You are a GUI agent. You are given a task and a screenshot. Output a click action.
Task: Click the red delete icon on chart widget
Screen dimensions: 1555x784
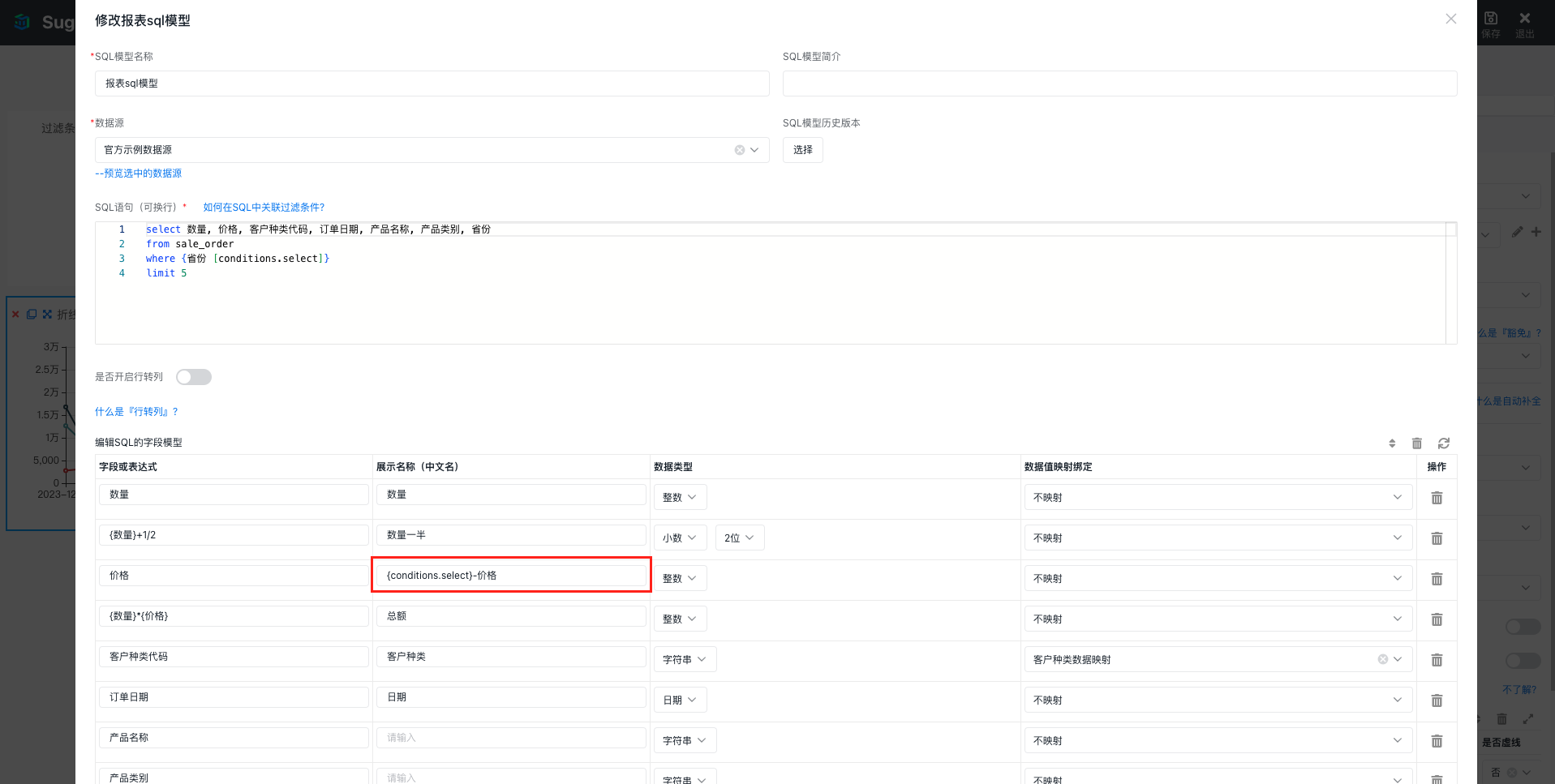coord(15,314)
